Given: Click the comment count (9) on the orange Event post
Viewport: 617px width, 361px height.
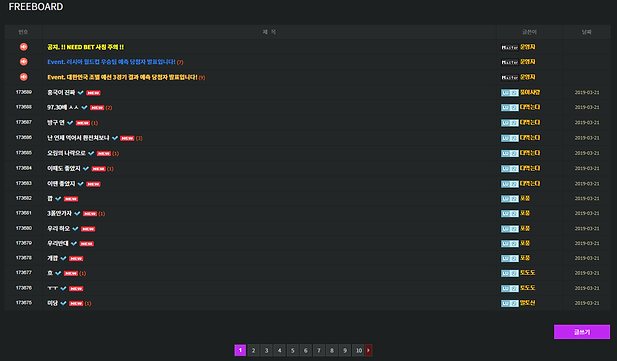Looking at the screenshot, I should pos(202,78).
